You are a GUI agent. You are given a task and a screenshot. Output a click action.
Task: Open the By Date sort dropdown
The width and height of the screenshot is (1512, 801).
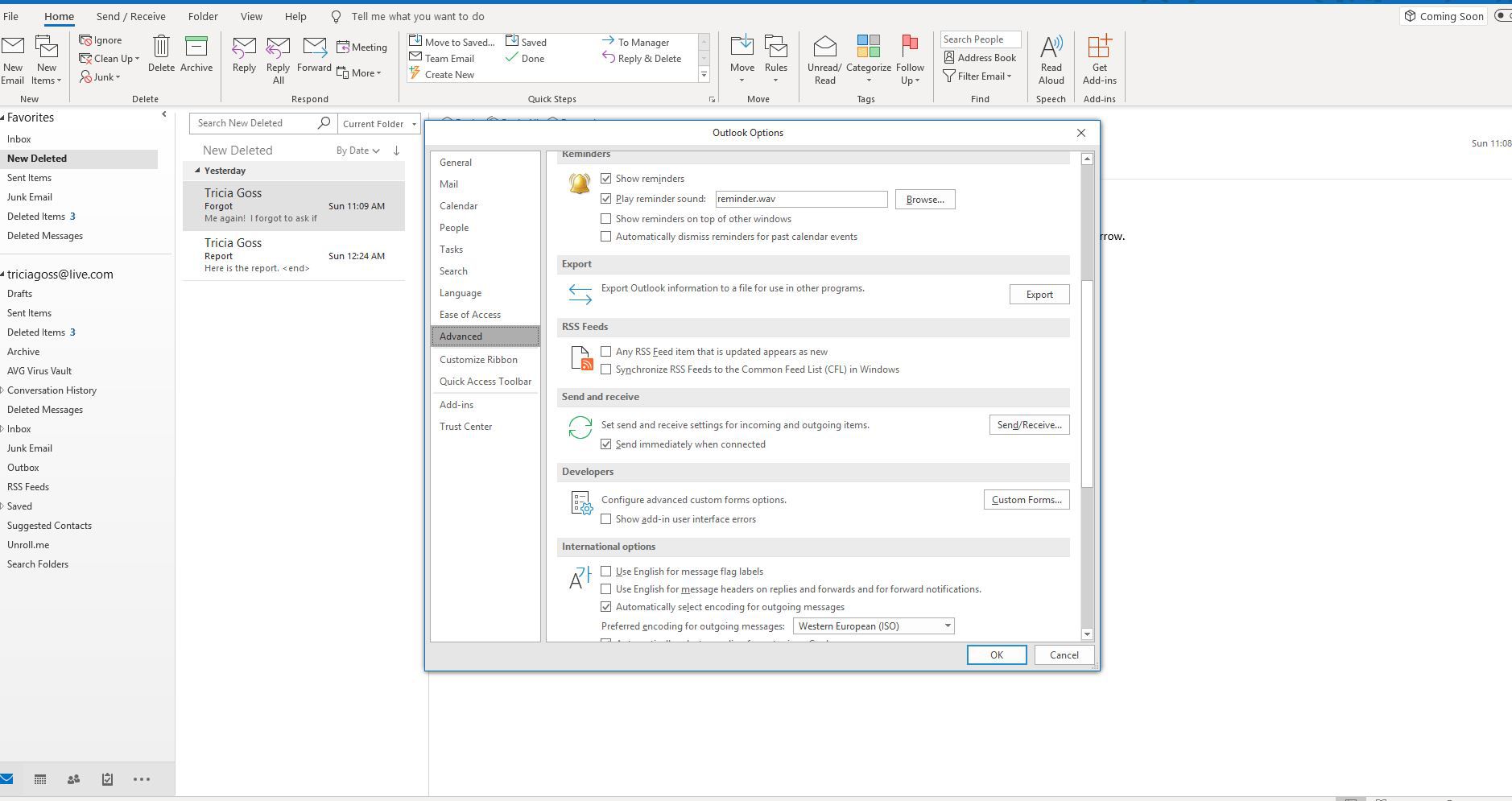pos(357,151)
